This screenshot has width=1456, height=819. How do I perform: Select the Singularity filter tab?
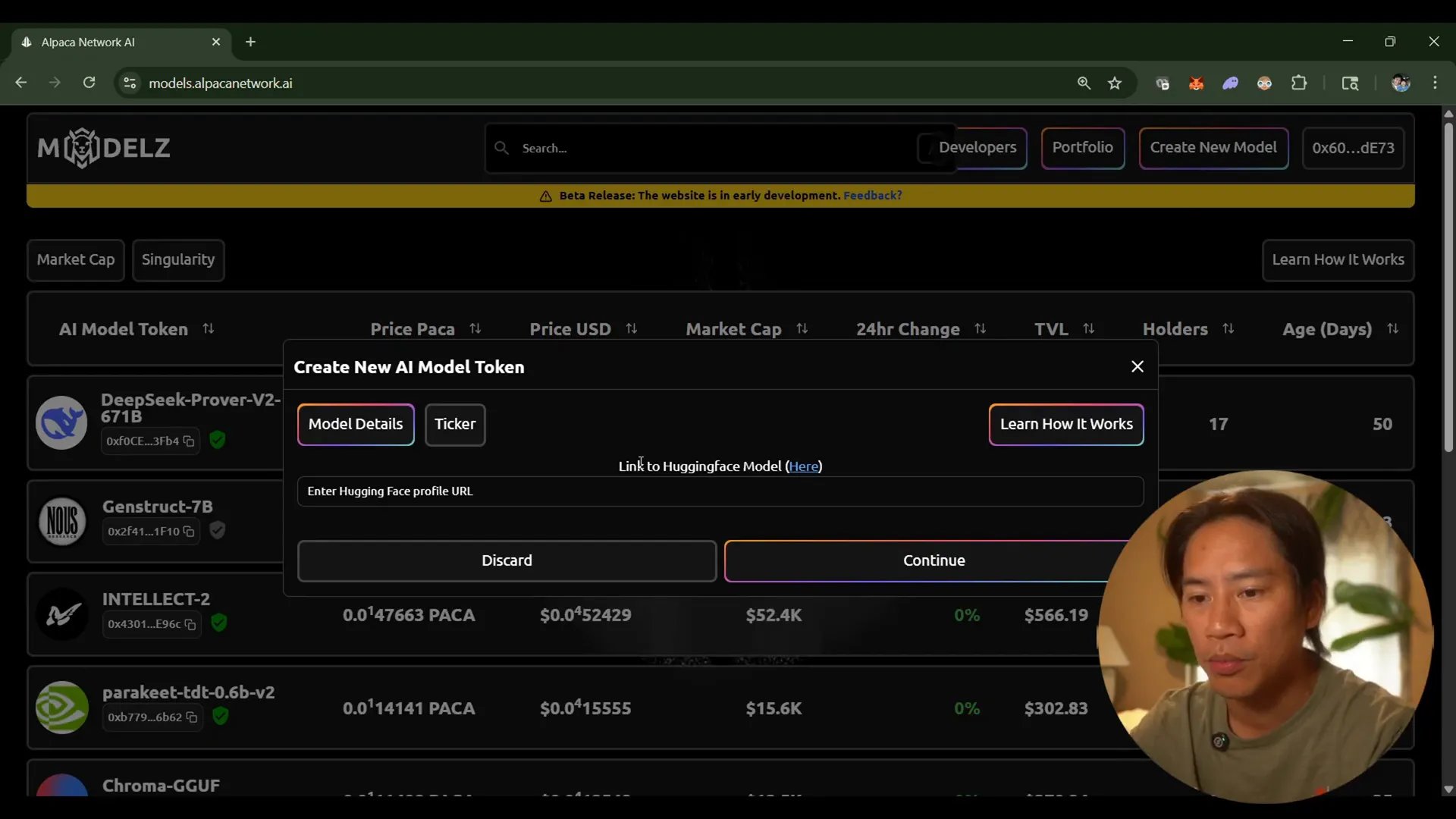click(x=178, y=260)
